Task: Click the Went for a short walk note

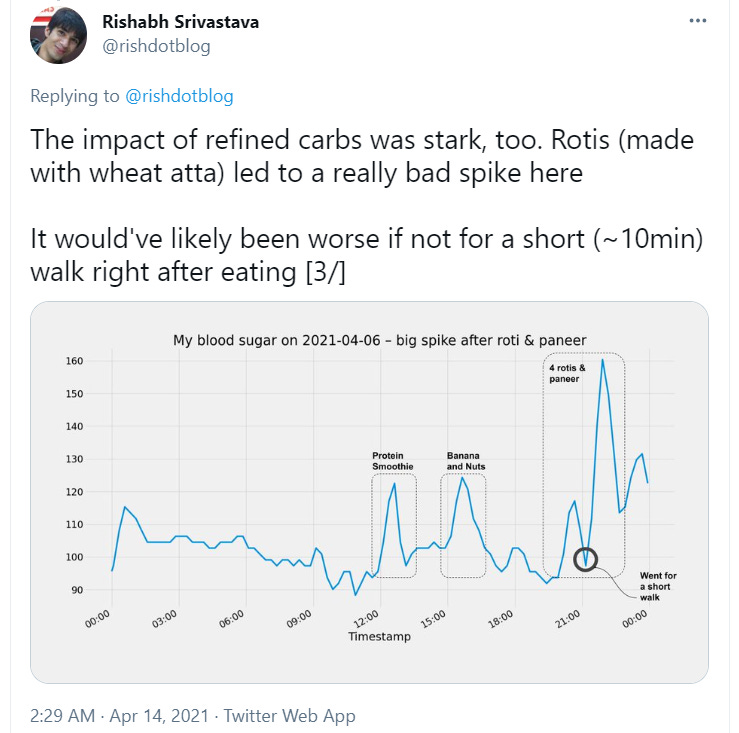Action: pyautogui.click(x=658, y=586)
